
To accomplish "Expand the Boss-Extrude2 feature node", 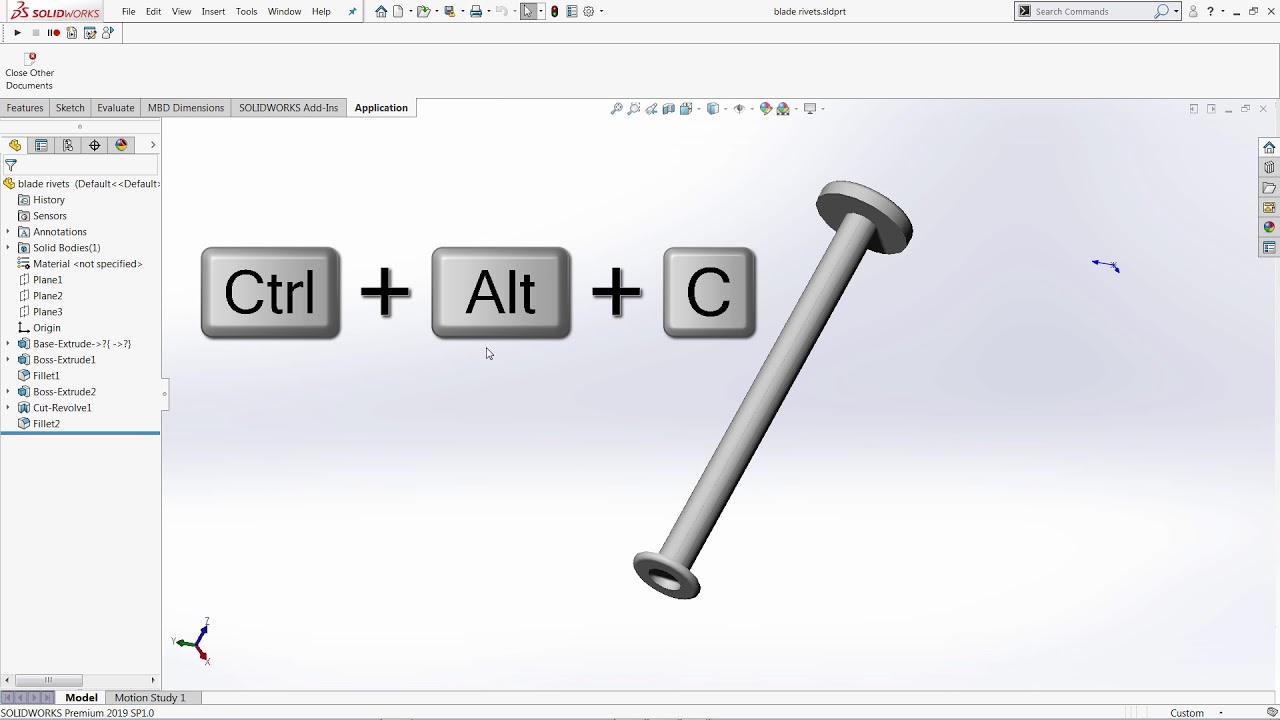I will point(8,392).
